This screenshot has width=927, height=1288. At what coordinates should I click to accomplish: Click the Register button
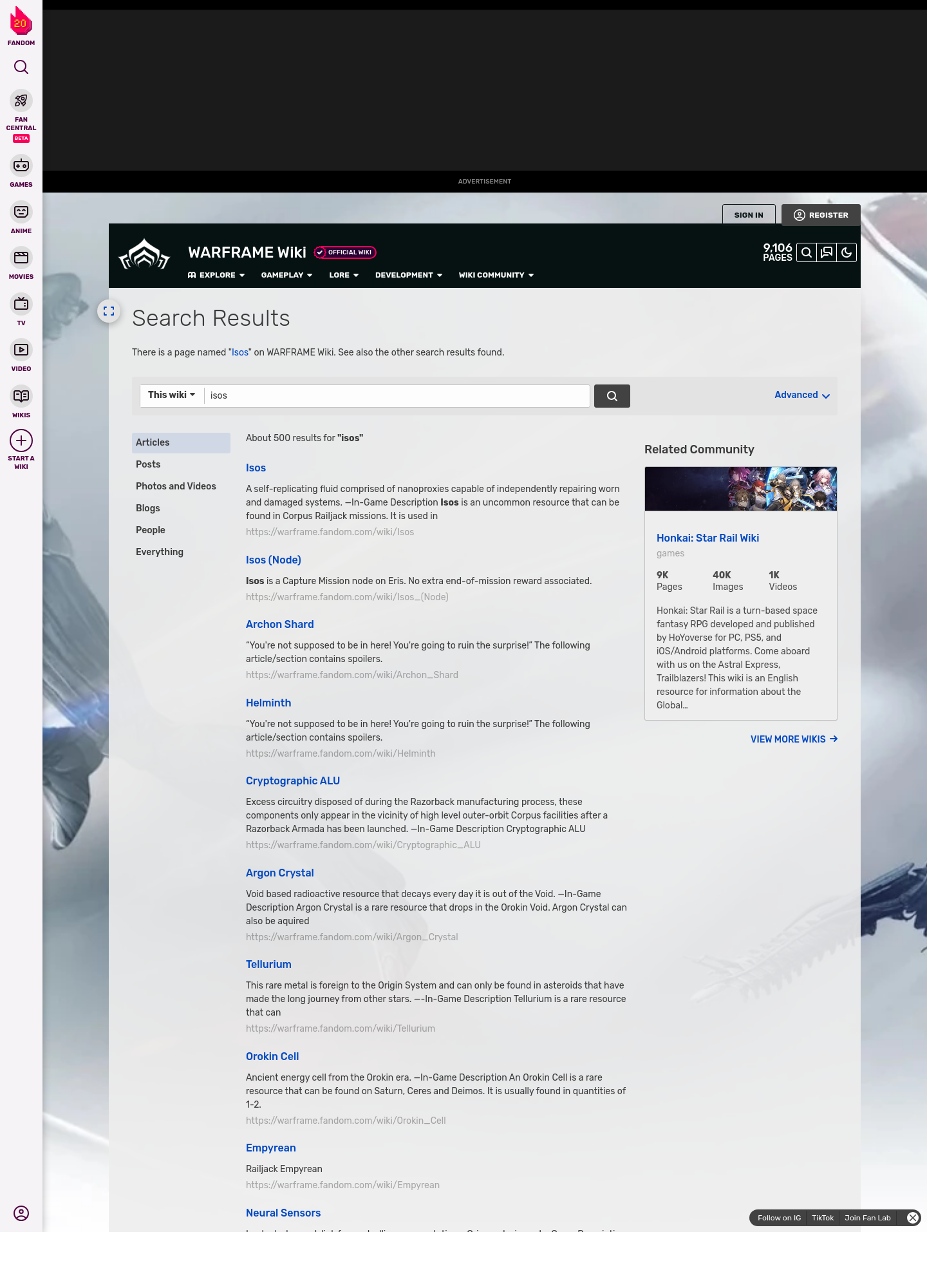pos(821,214)
